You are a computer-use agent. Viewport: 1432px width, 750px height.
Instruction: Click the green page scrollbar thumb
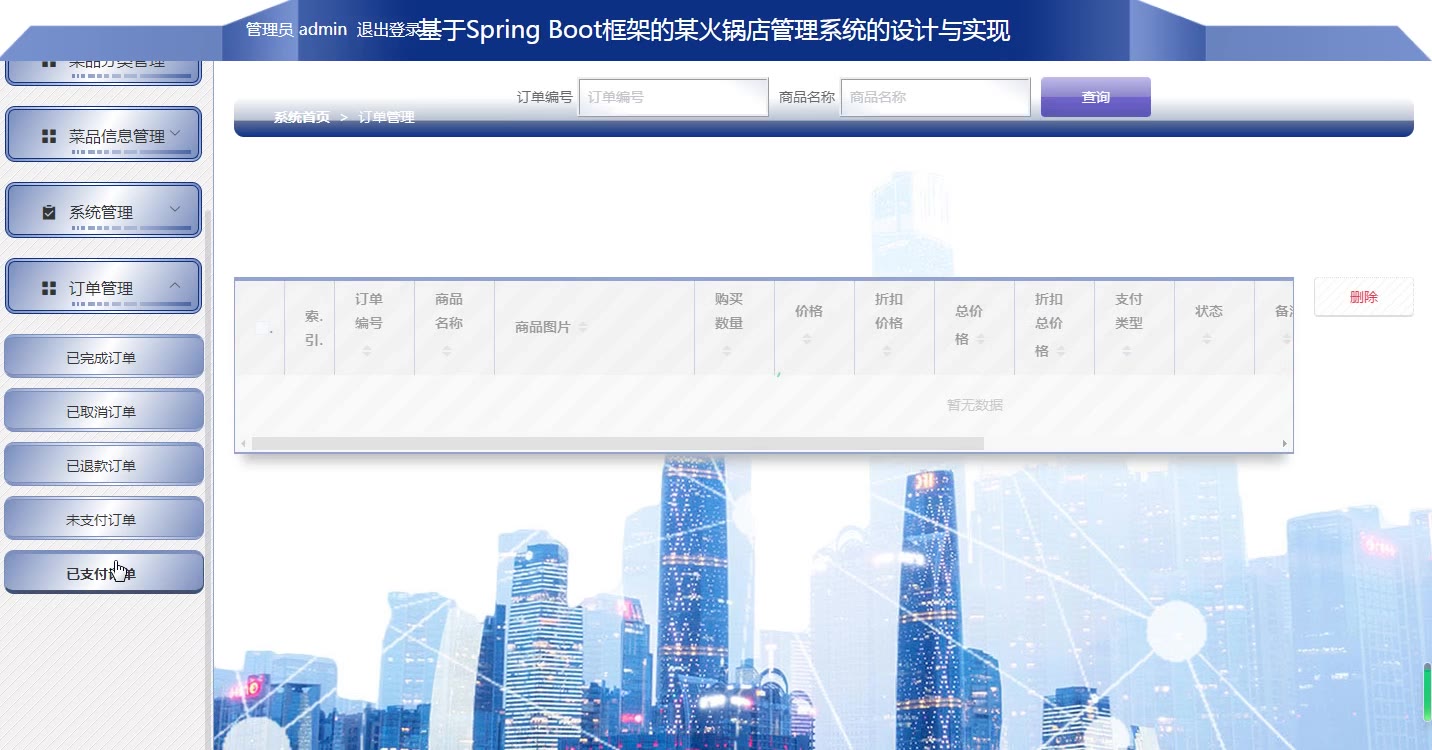(1427, 691)
